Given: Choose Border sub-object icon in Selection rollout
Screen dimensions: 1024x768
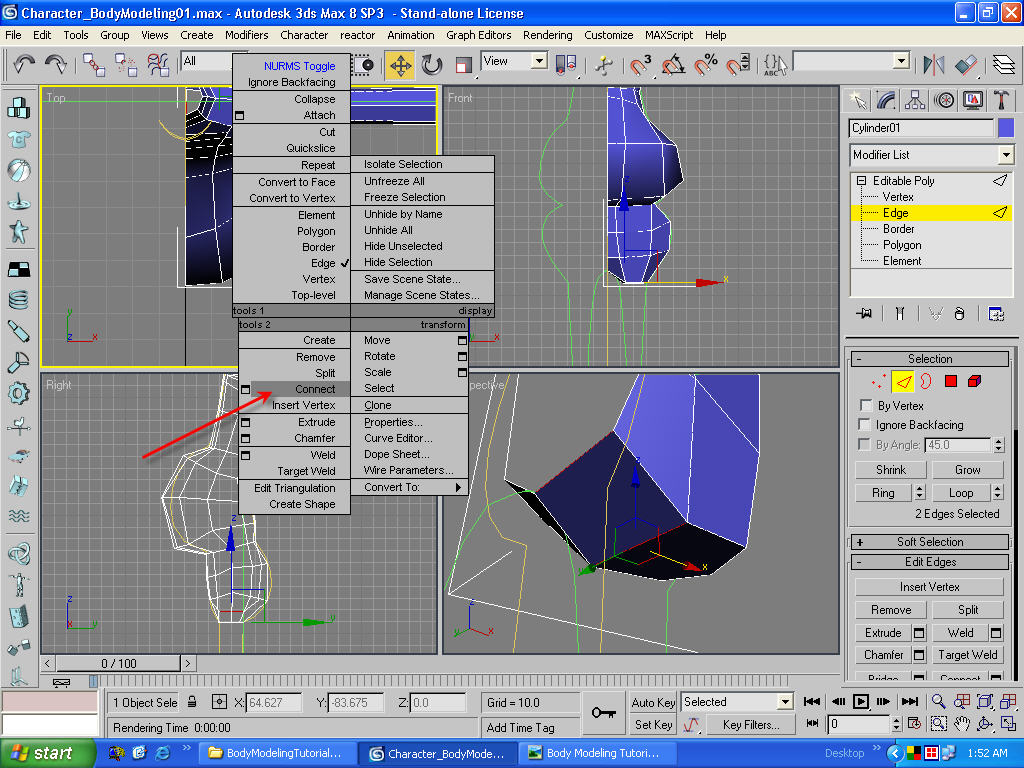Looking at the screenshot, I should click(x=926, y=381).
